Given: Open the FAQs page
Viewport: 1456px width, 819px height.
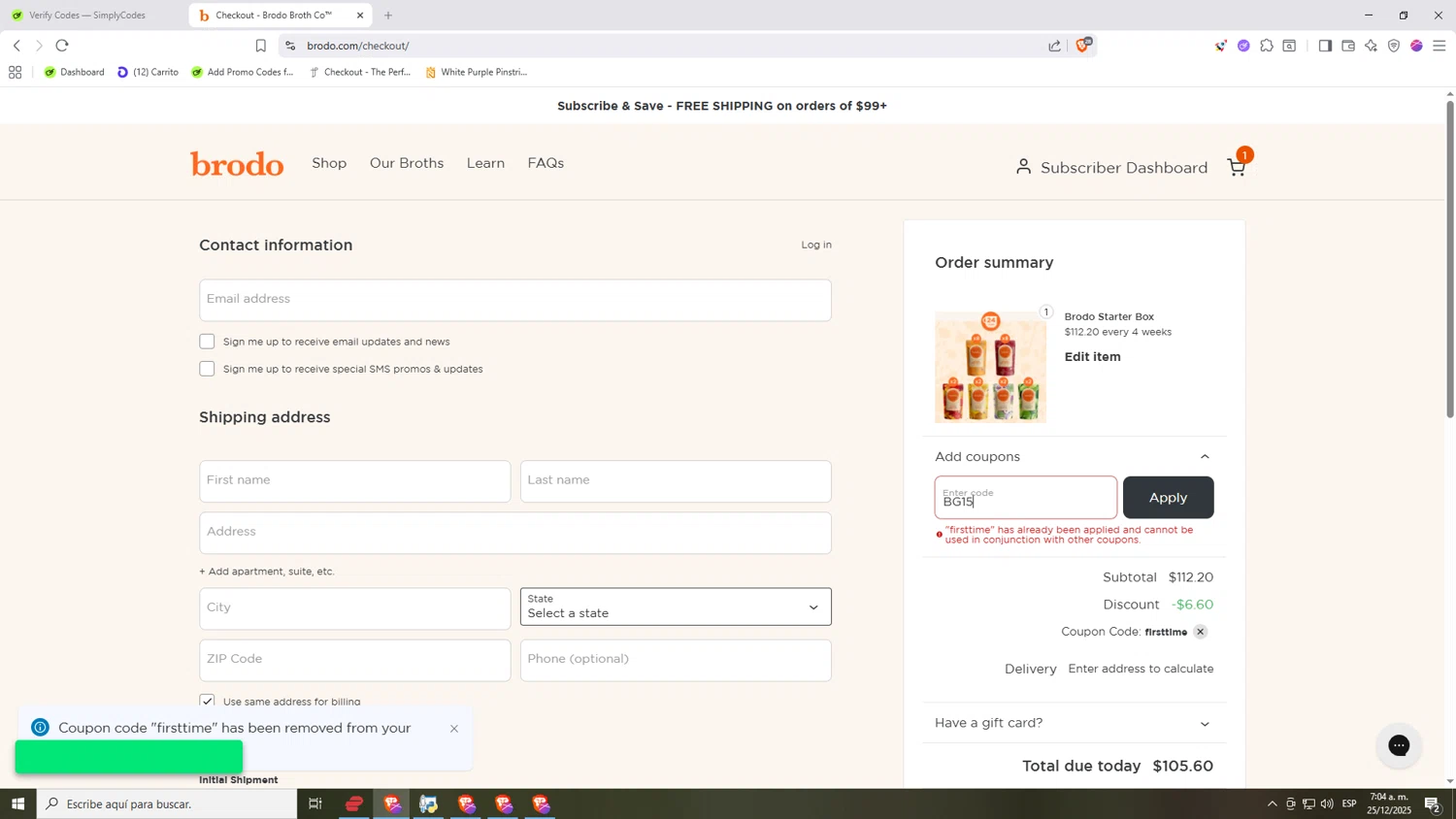Looking at the screenshot, I should tap(546, 163).
